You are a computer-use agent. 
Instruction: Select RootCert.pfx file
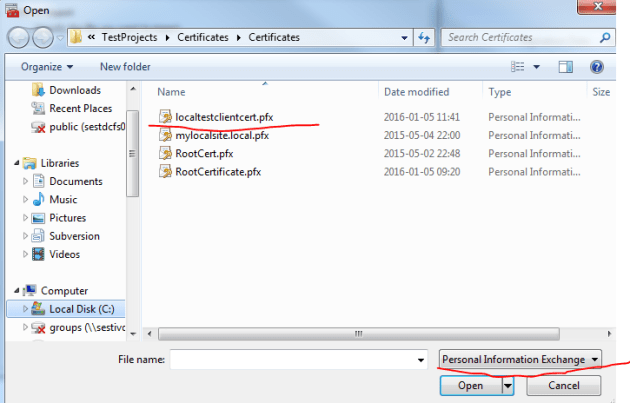[x=204, y=153]
